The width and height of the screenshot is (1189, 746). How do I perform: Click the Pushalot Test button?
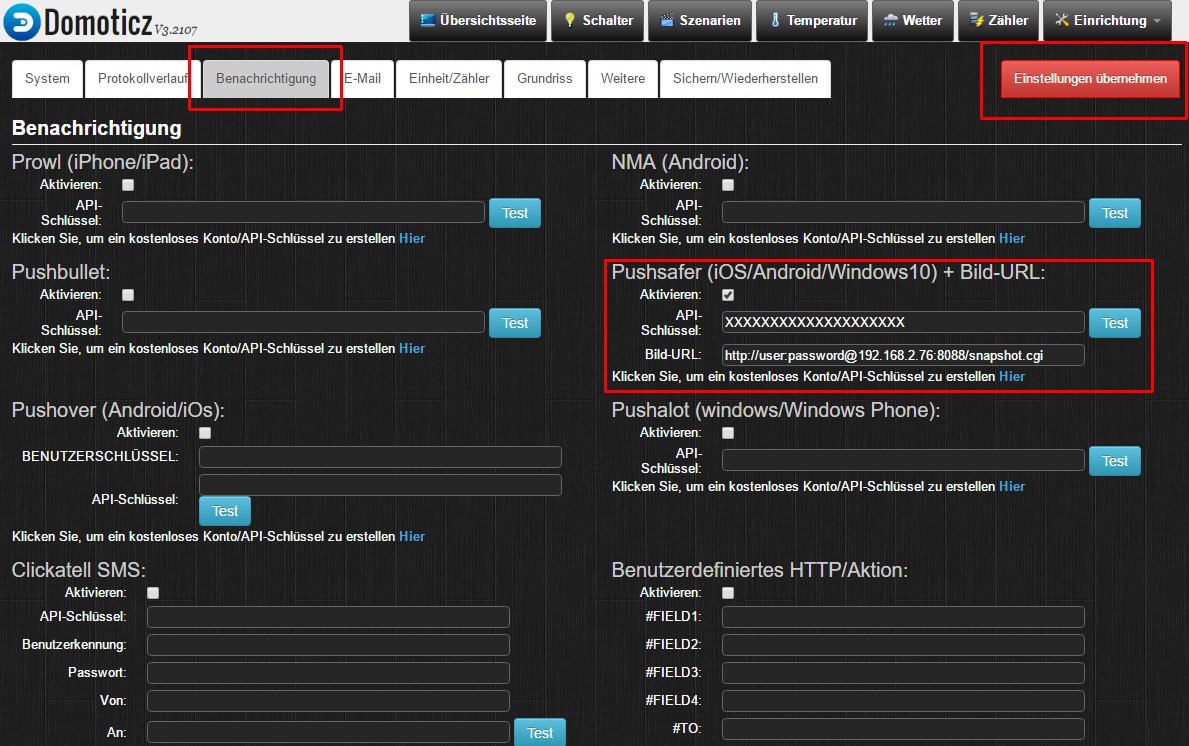1115,461
